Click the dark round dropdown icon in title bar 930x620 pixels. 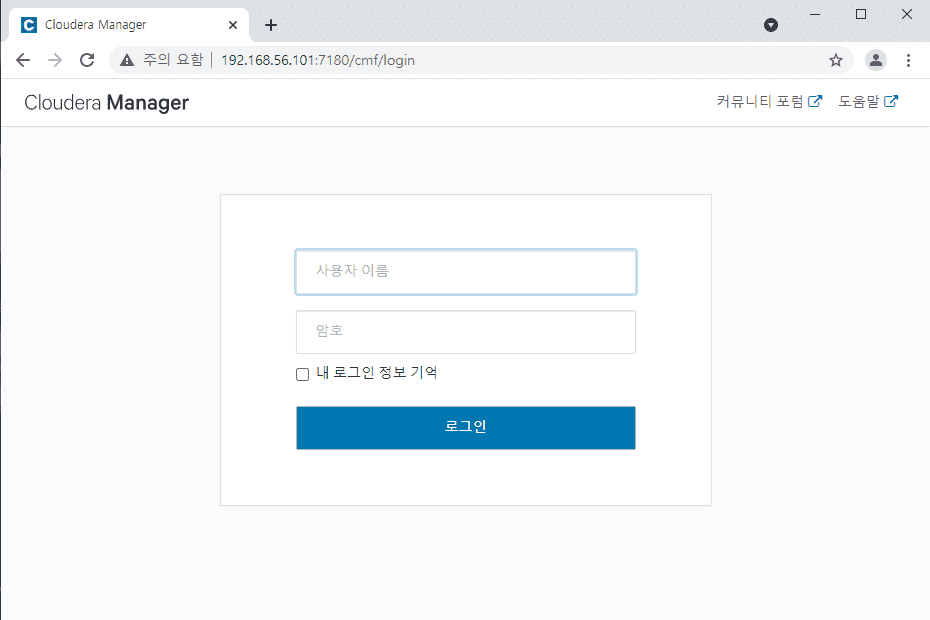770,25
